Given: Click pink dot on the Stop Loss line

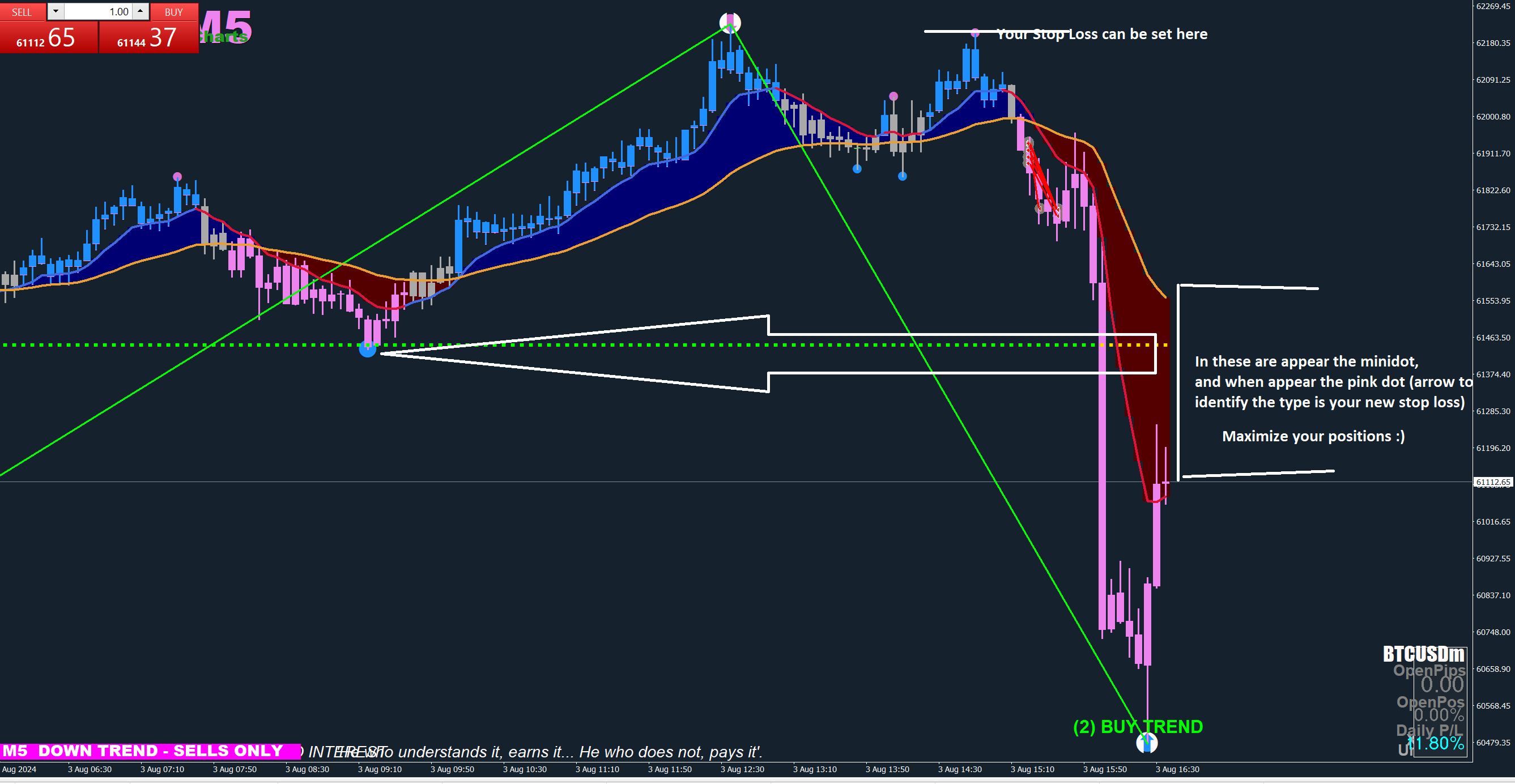Looking at the screenshot, I should tap(975, 32).
